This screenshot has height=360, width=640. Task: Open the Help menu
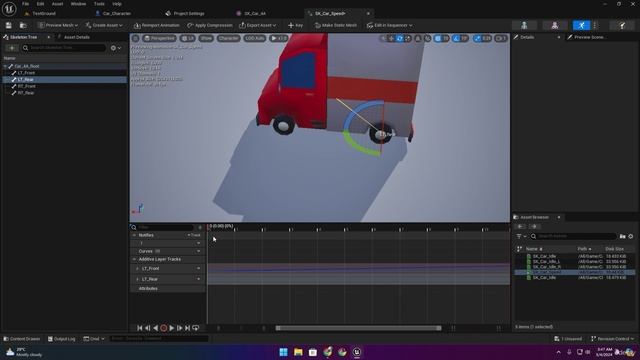[x=117, y=4]
